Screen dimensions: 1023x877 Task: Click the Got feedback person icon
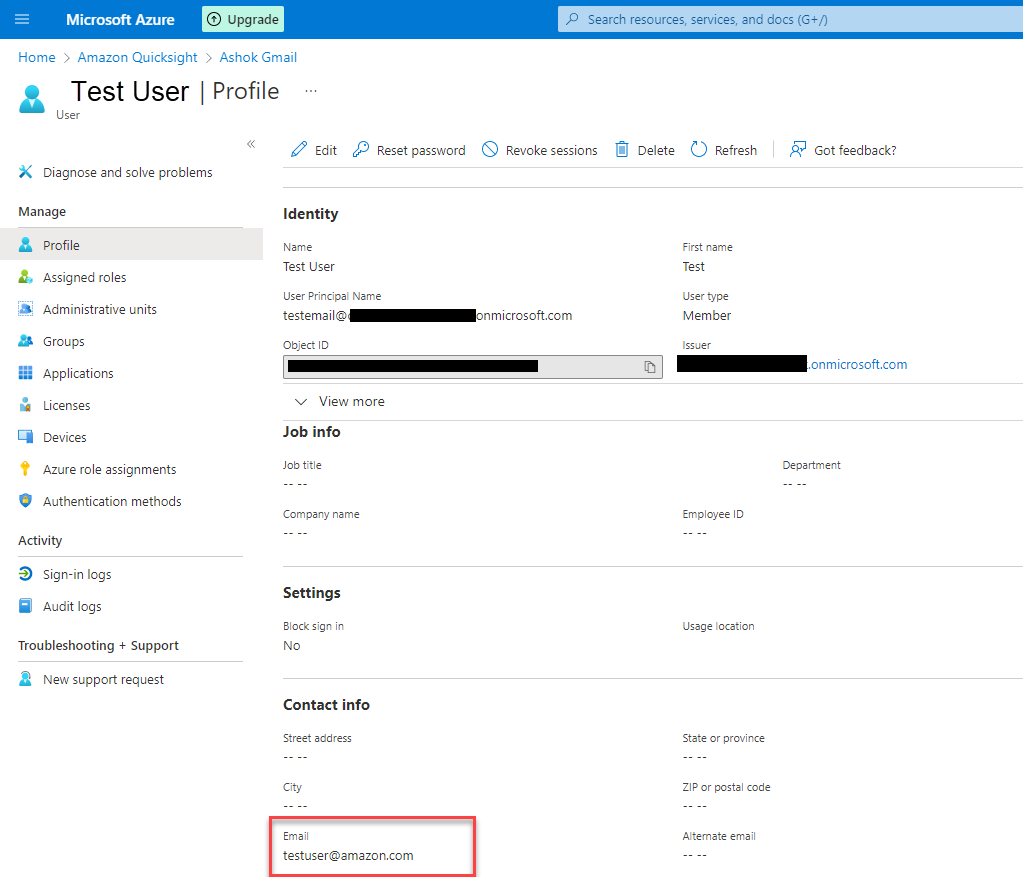click(798, 149)
